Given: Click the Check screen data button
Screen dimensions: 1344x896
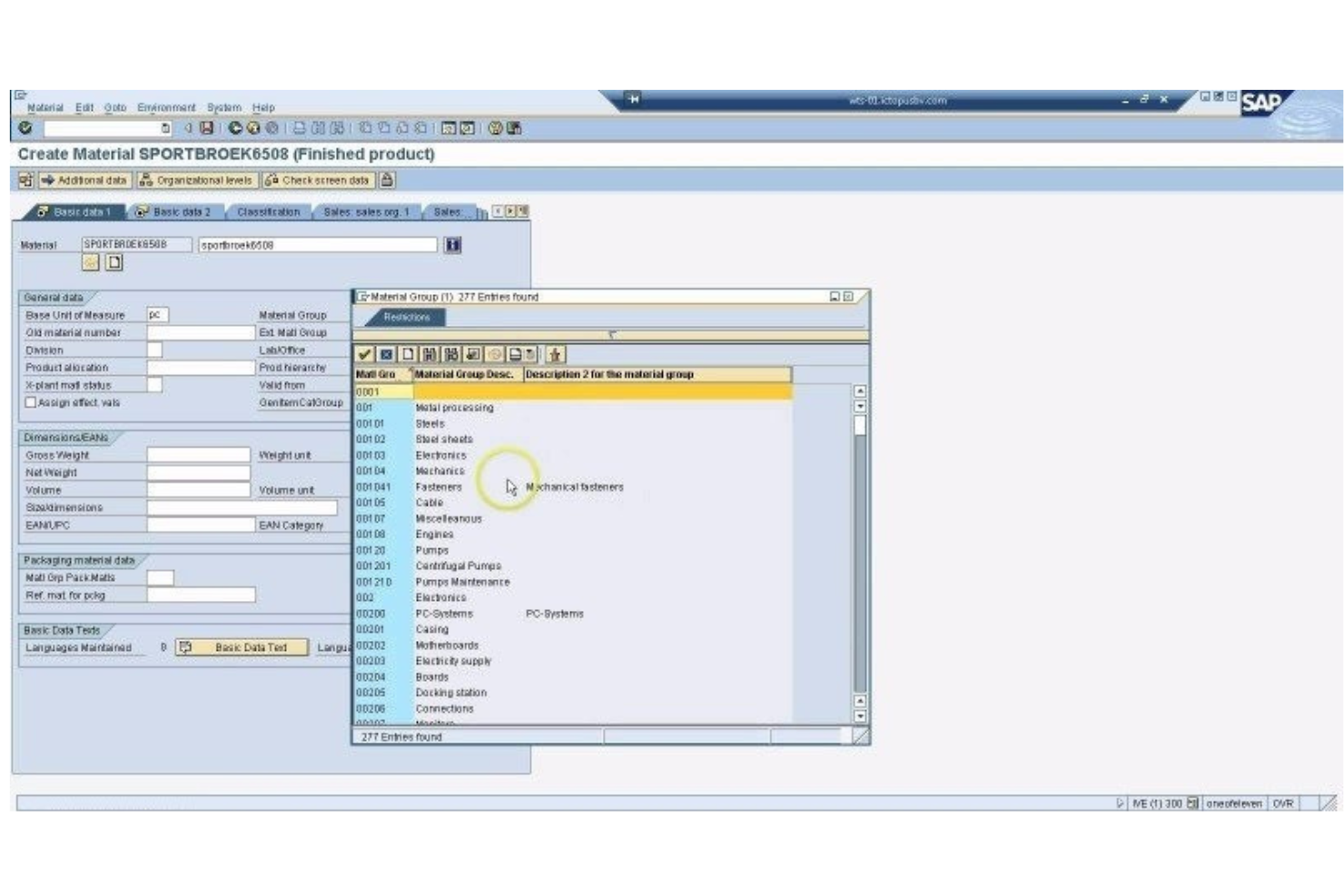Looking at the screenshot, I should pos(318,180).
